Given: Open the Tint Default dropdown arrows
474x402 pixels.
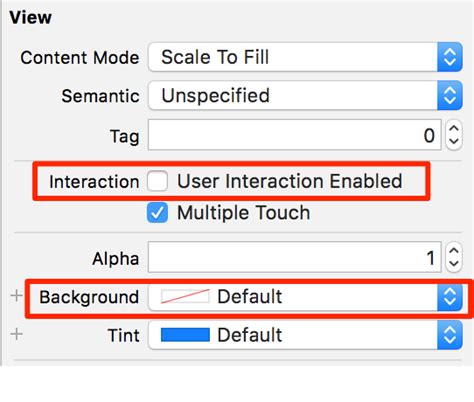Looking at the screenshot, I should (450, 335).
